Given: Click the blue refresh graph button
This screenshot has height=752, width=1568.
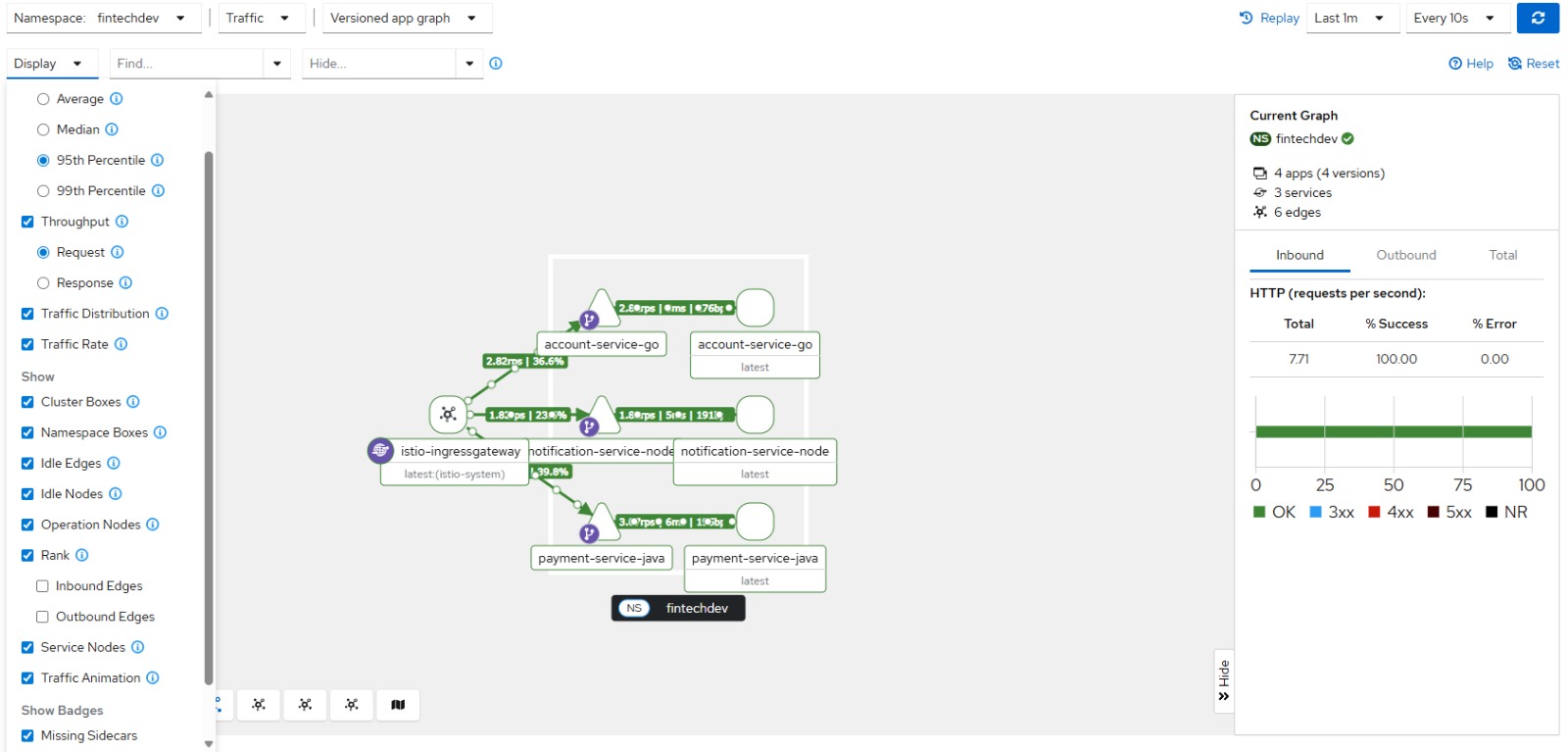Looking at the screenshot, I should point(1537,18).
